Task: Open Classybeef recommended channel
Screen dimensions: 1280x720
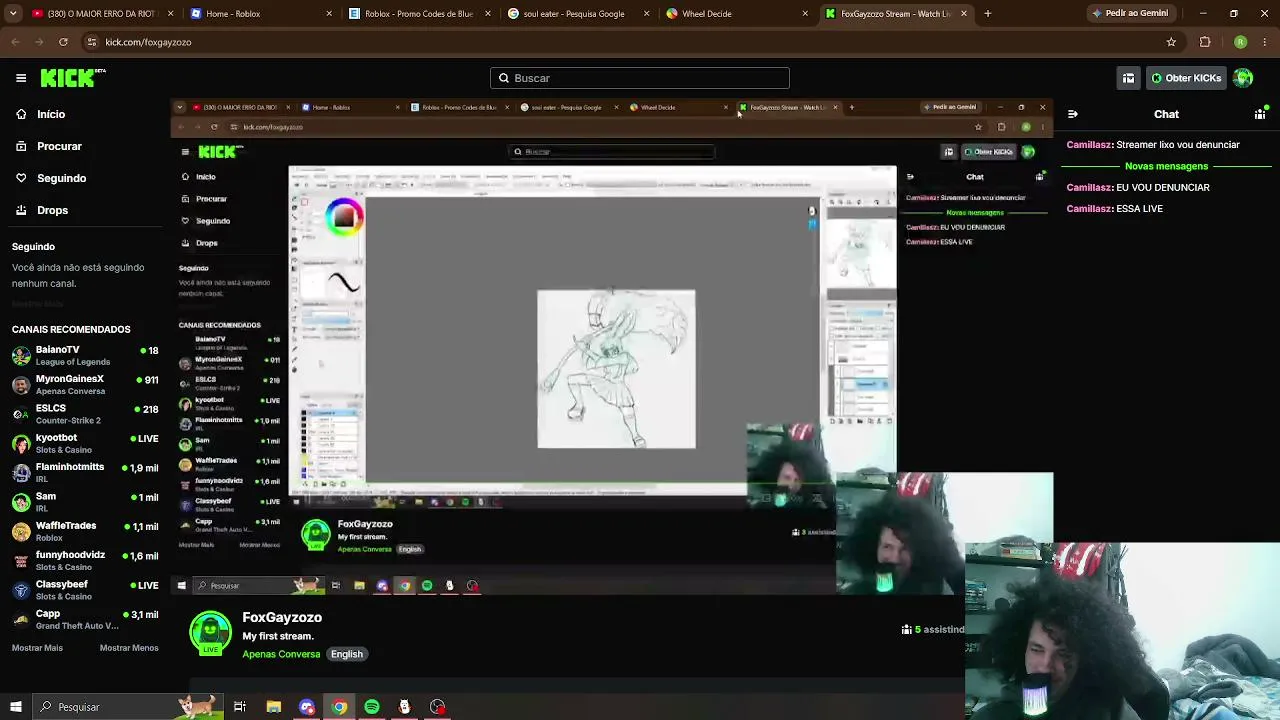Action: pyautogui.click(x=85, y=590)
